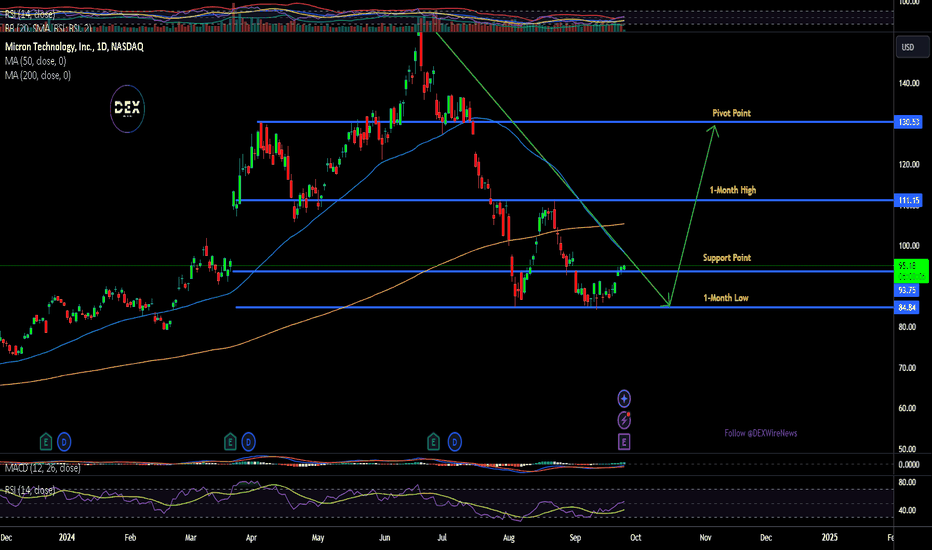Click 120.00 on the price axis
The image size is (932, 550).
(x=909, y=164)
